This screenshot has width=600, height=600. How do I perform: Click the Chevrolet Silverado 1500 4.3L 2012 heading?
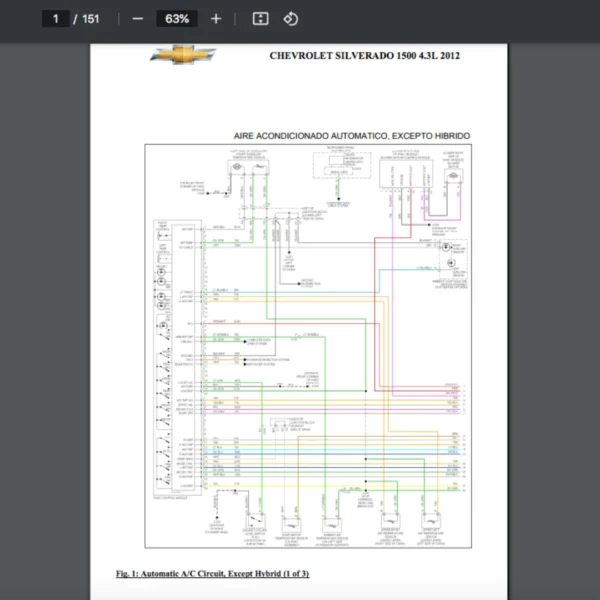pos(365,57)
